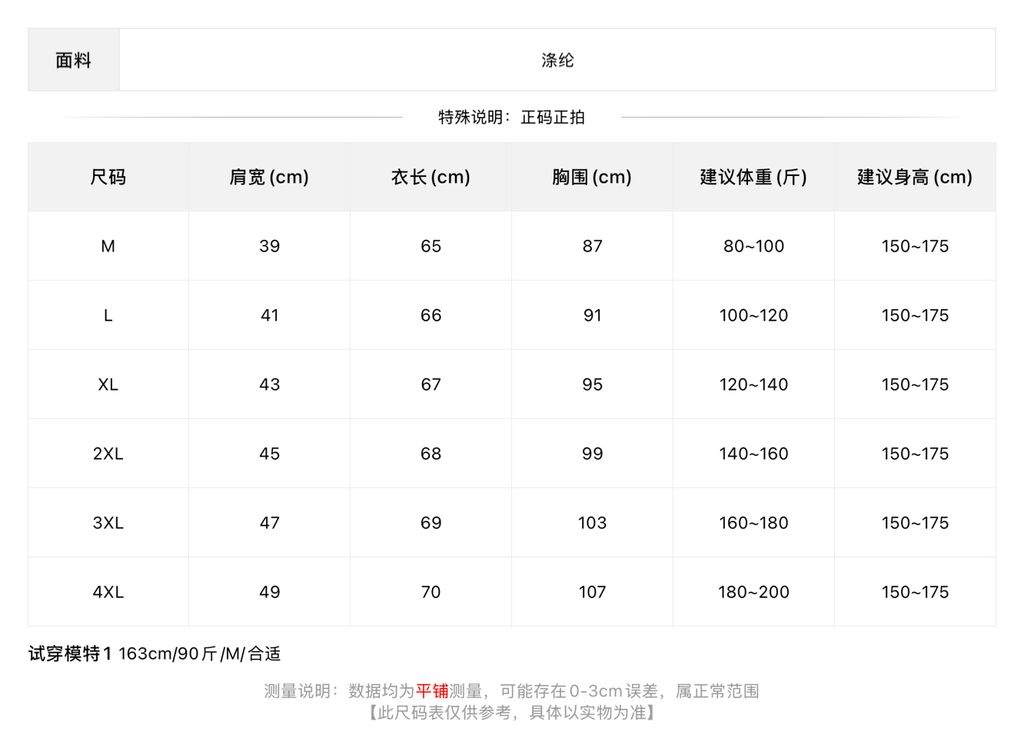Click the 3XL size row label
This screenshot has height=751, width=1024.
pos(108,523)
